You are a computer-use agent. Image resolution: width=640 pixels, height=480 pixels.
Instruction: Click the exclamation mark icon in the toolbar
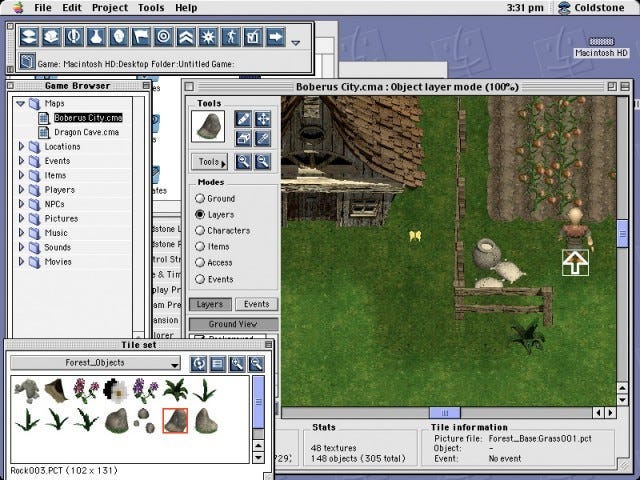click(x=73, y=37)
